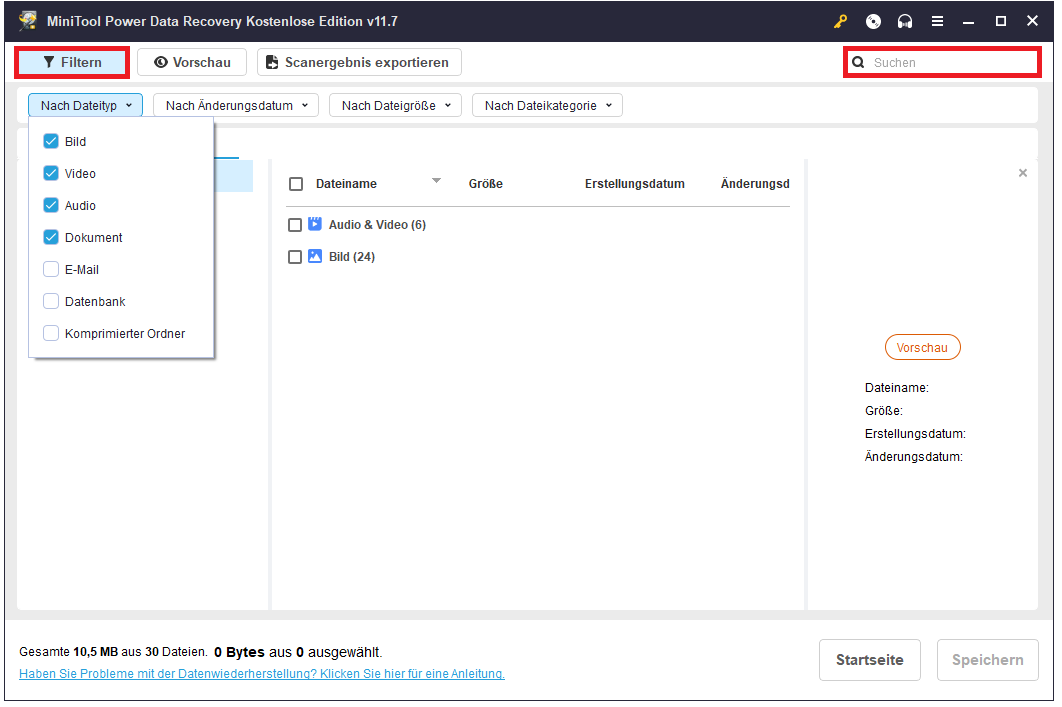Click Scanergebnis exportieren toolbar button
Viewport: 1062px width, 707px height.
coord(359,62)
